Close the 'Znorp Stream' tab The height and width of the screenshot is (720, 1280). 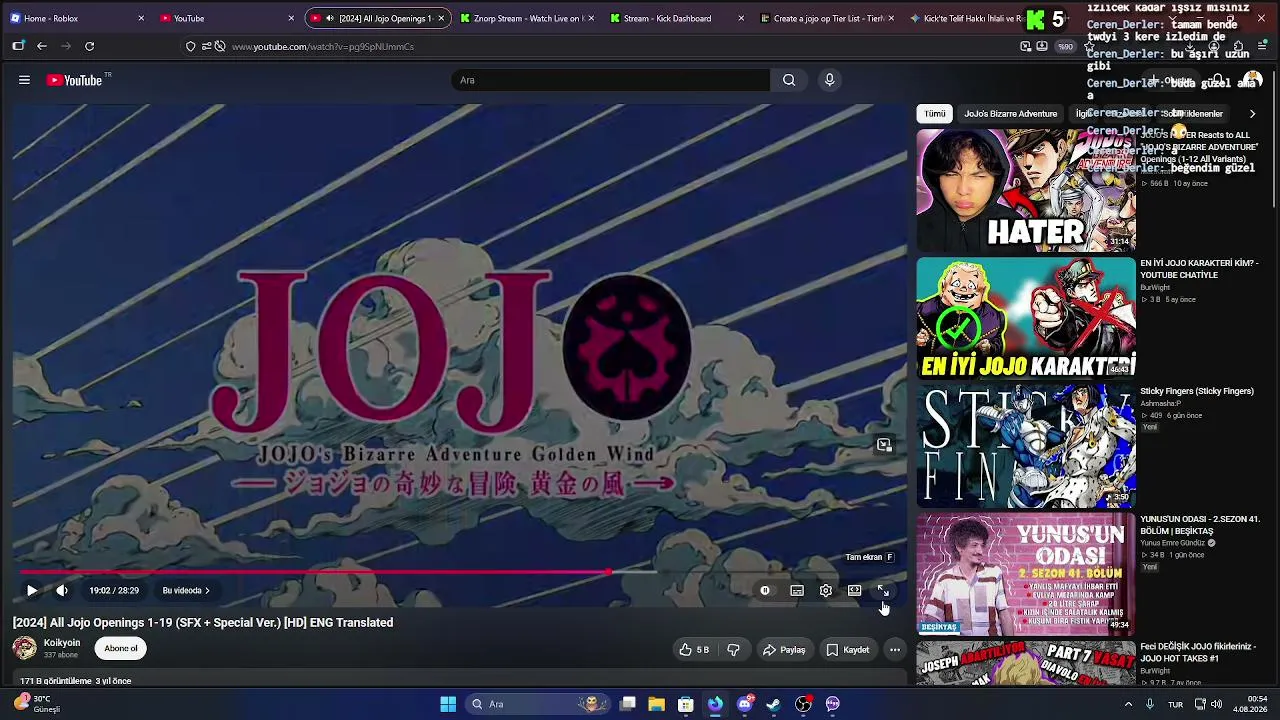click(x=591, y=18)
